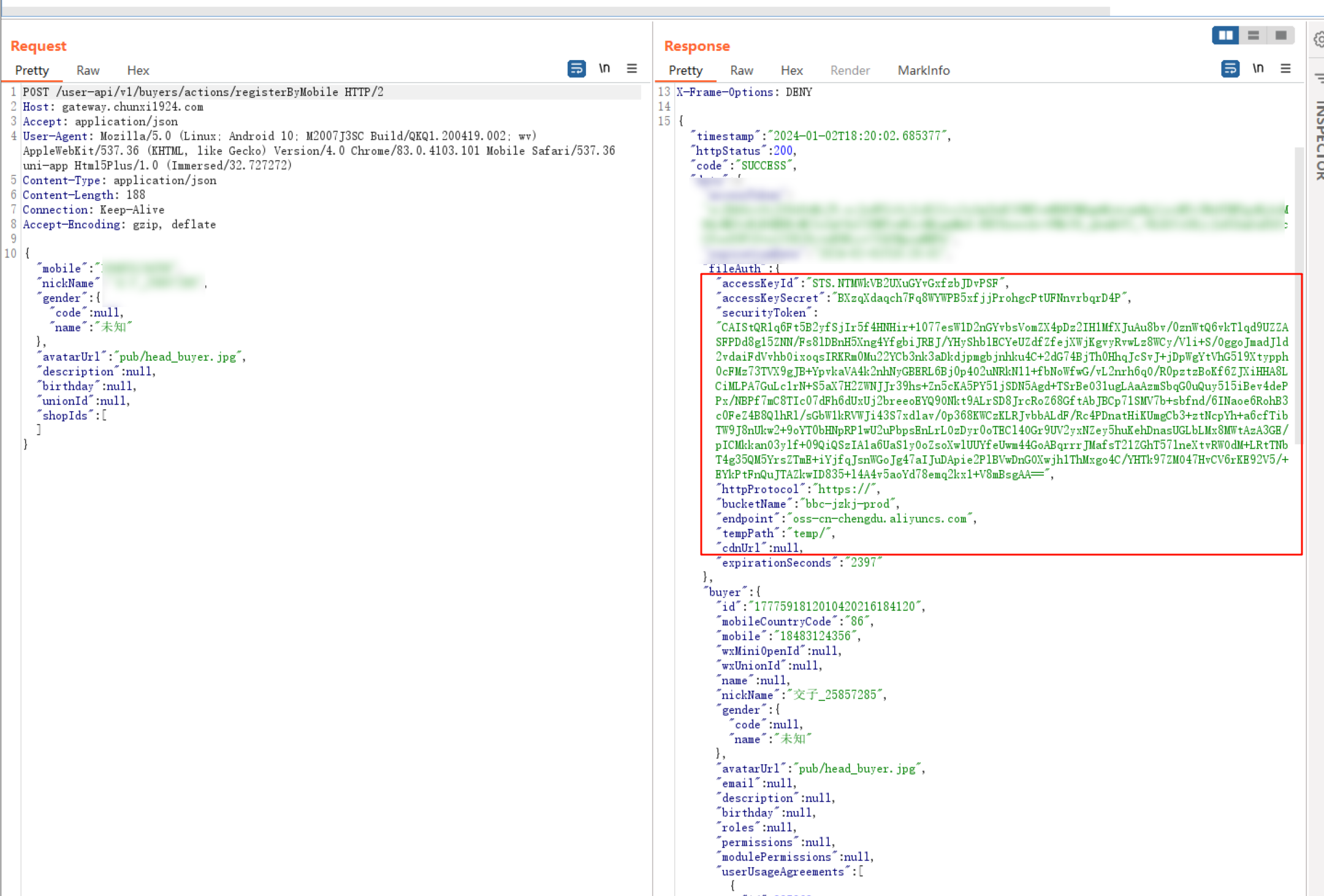Switch to top-bottom split layout

tap(1253, 36)
